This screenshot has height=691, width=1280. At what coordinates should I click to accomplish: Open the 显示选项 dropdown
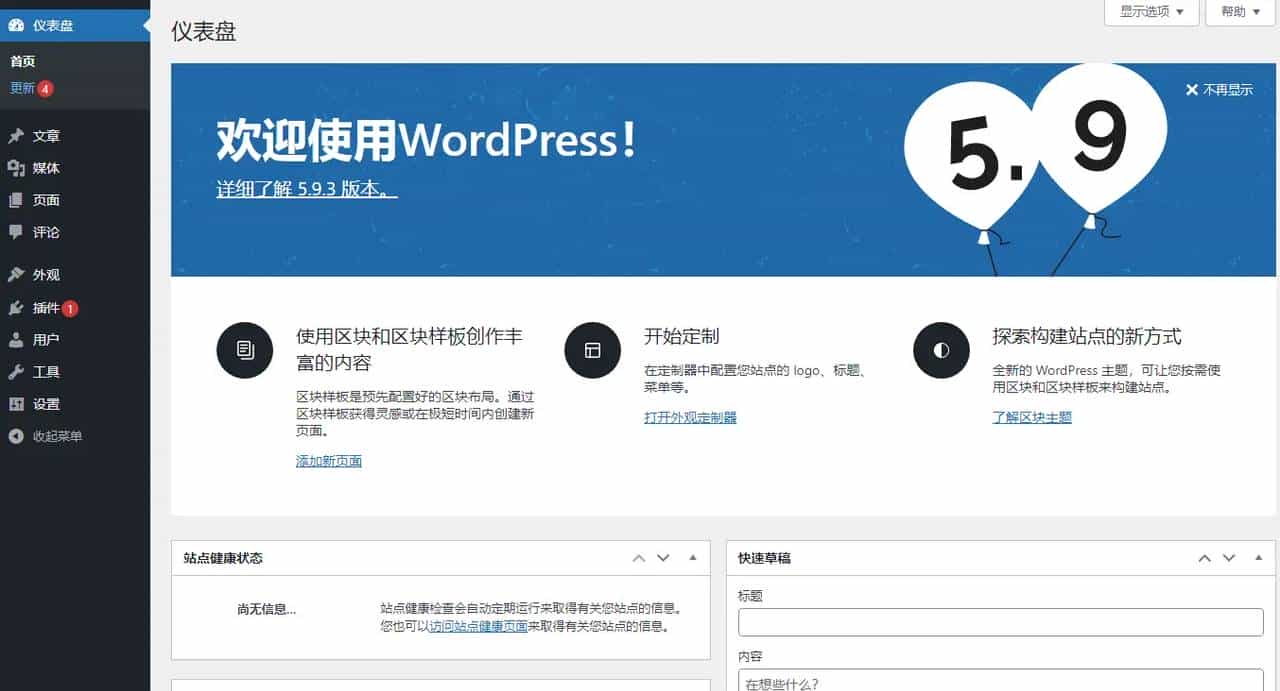pyautogui.click(x=1151, y=12)
